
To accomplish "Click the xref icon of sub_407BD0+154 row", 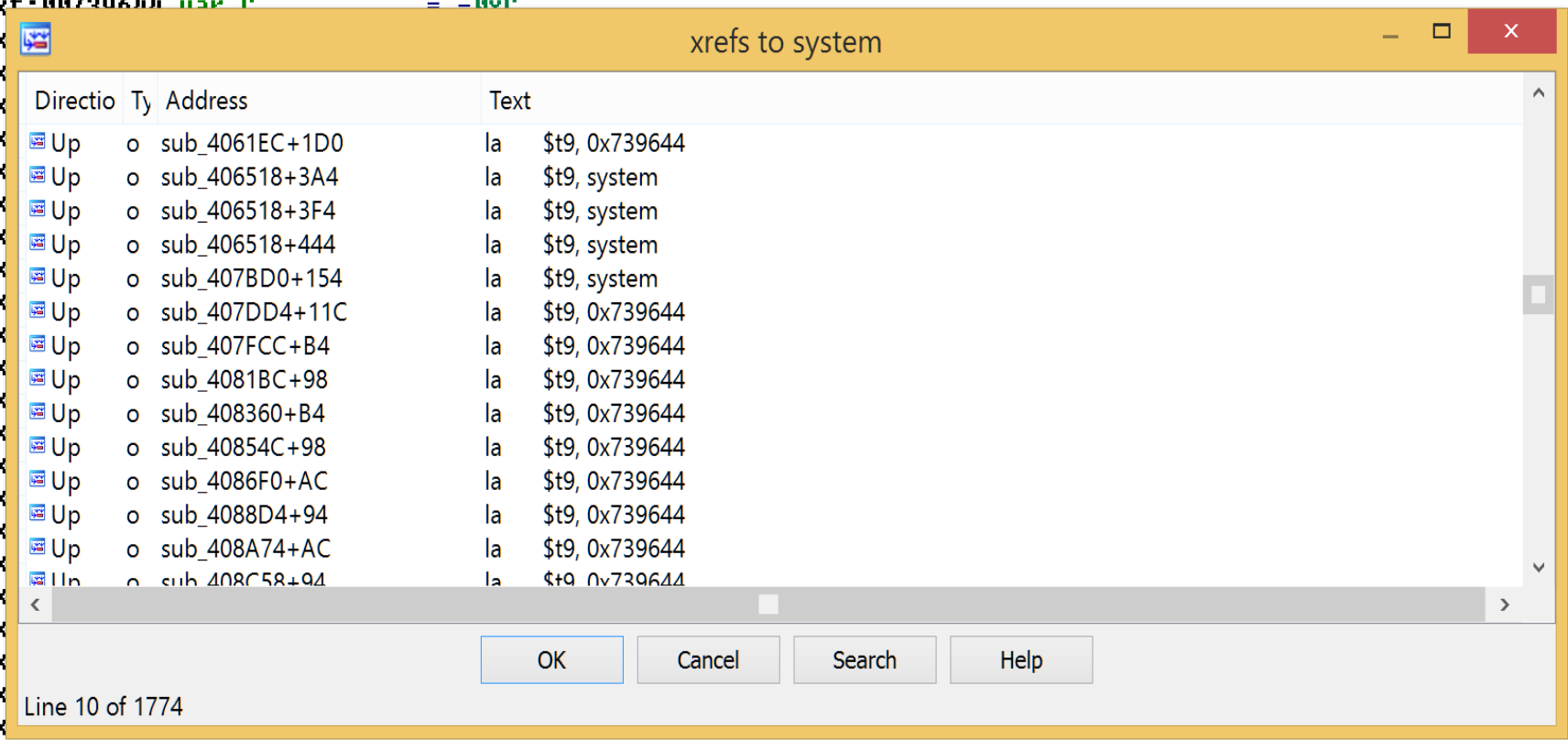I will pos(38,277).
